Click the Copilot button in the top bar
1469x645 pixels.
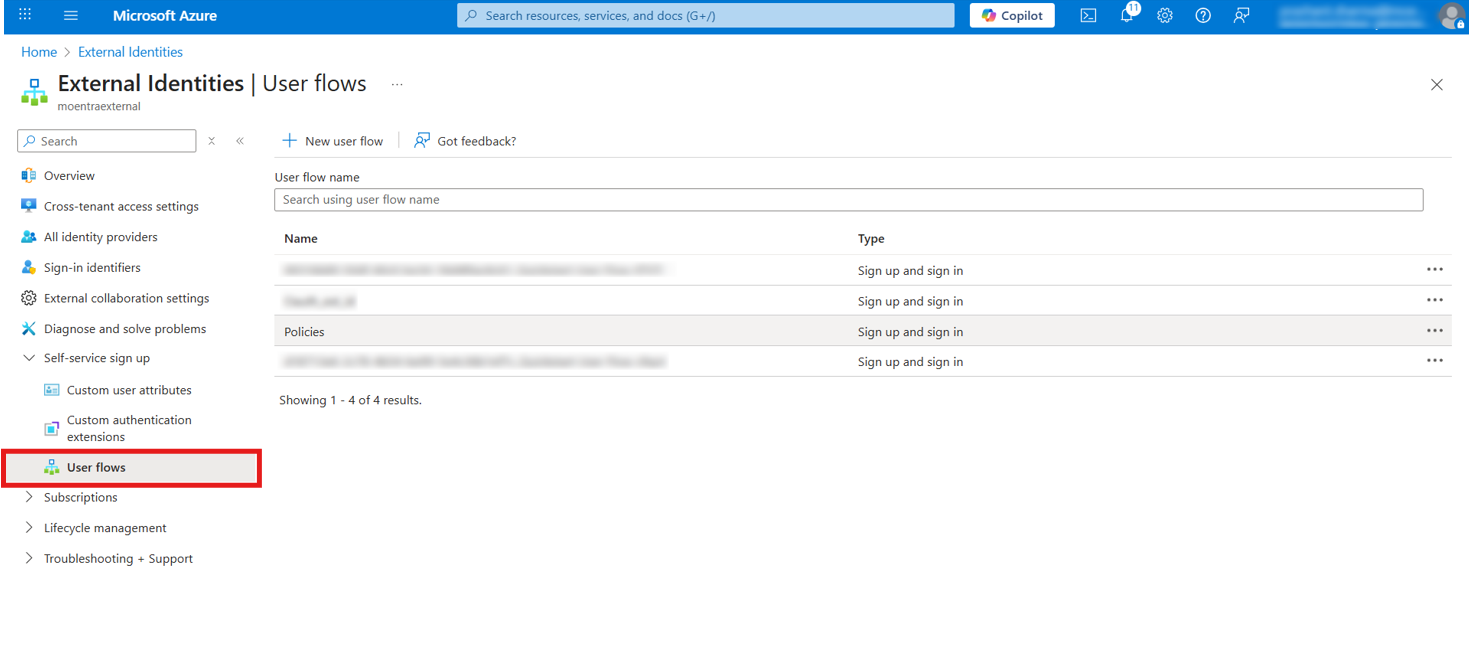(1011, 15)
